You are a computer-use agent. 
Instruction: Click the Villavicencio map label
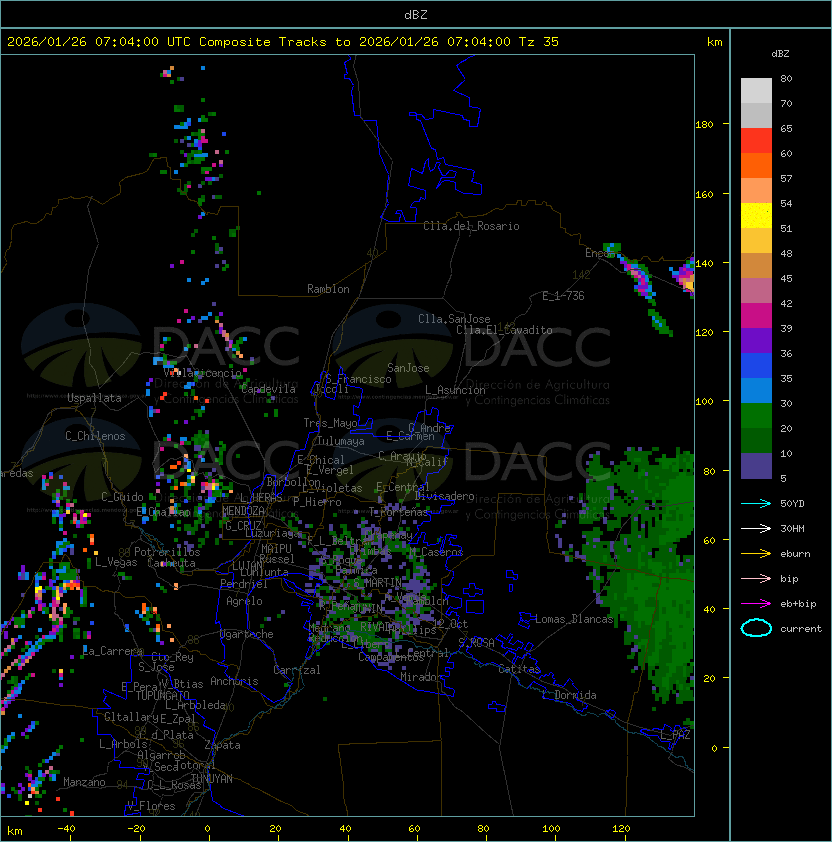[202, 373]
